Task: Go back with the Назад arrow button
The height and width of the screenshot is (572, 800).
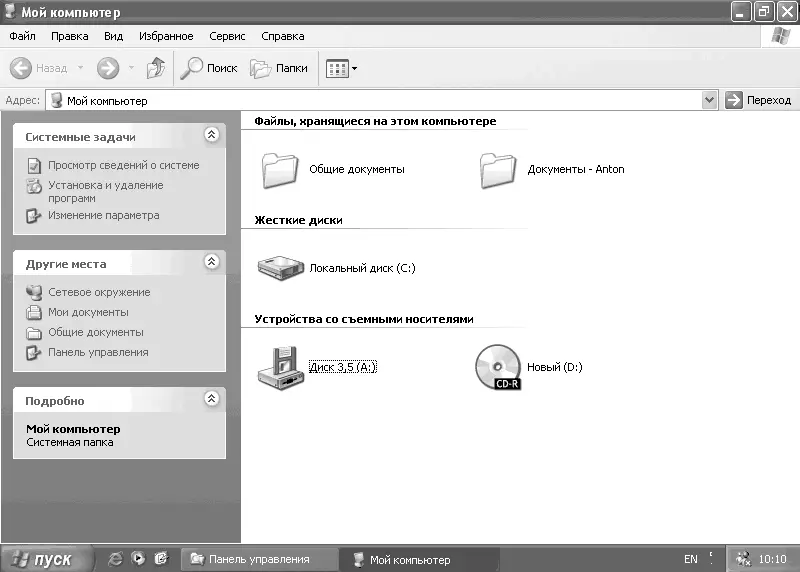Action: point(21,68)
